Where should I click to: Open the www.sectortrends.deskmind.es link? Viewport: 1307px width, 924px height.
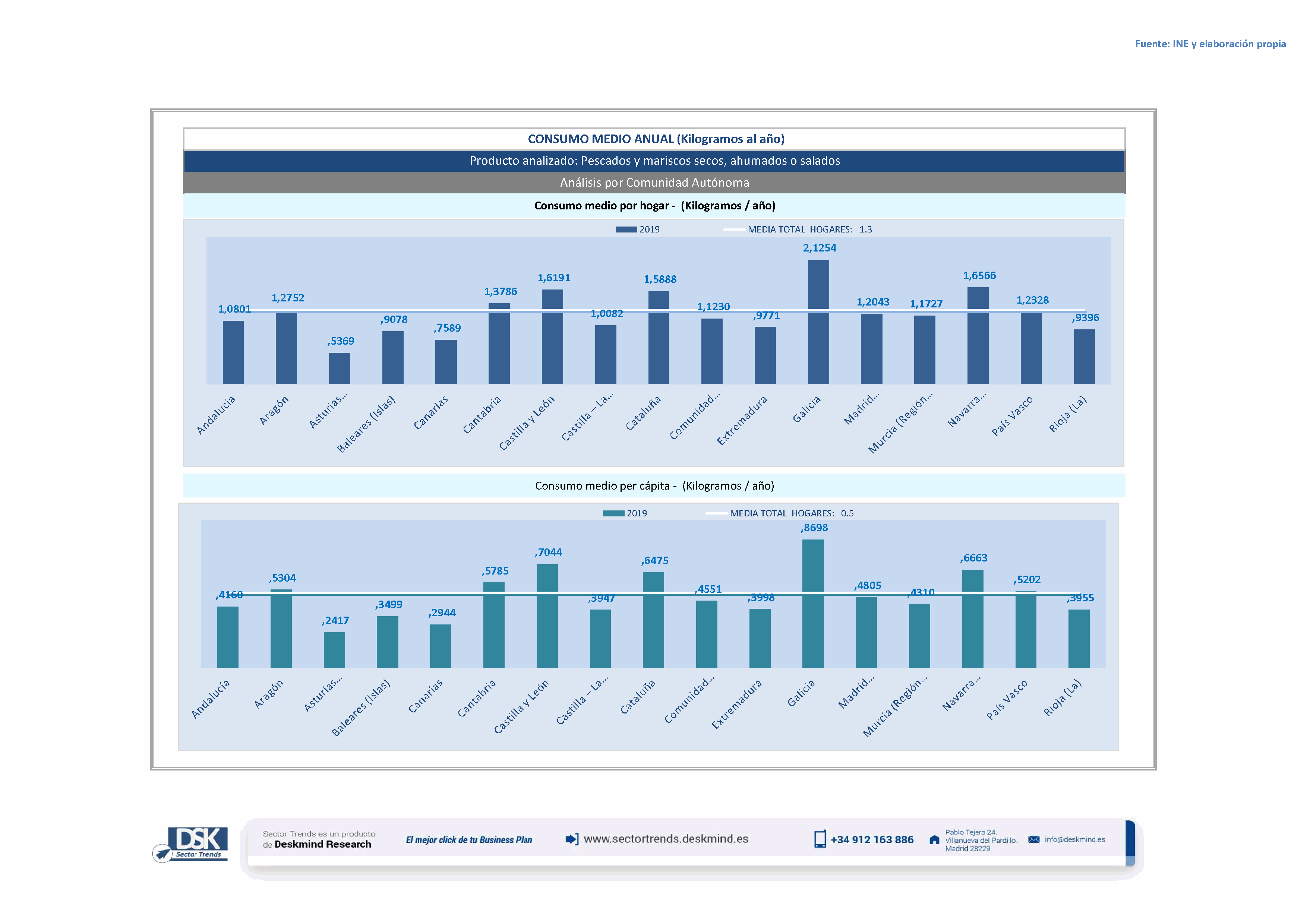point(666,839)
